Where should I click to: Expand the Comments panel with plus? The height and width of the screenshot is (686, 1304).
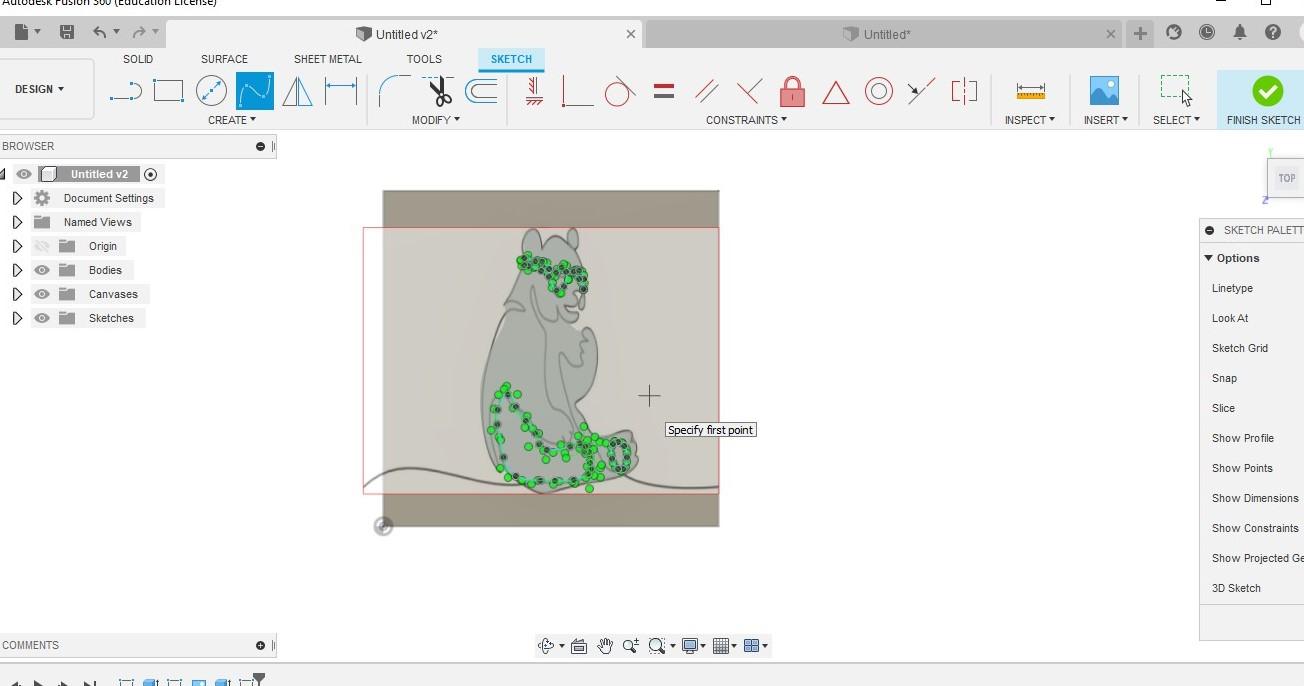(260, 645)
